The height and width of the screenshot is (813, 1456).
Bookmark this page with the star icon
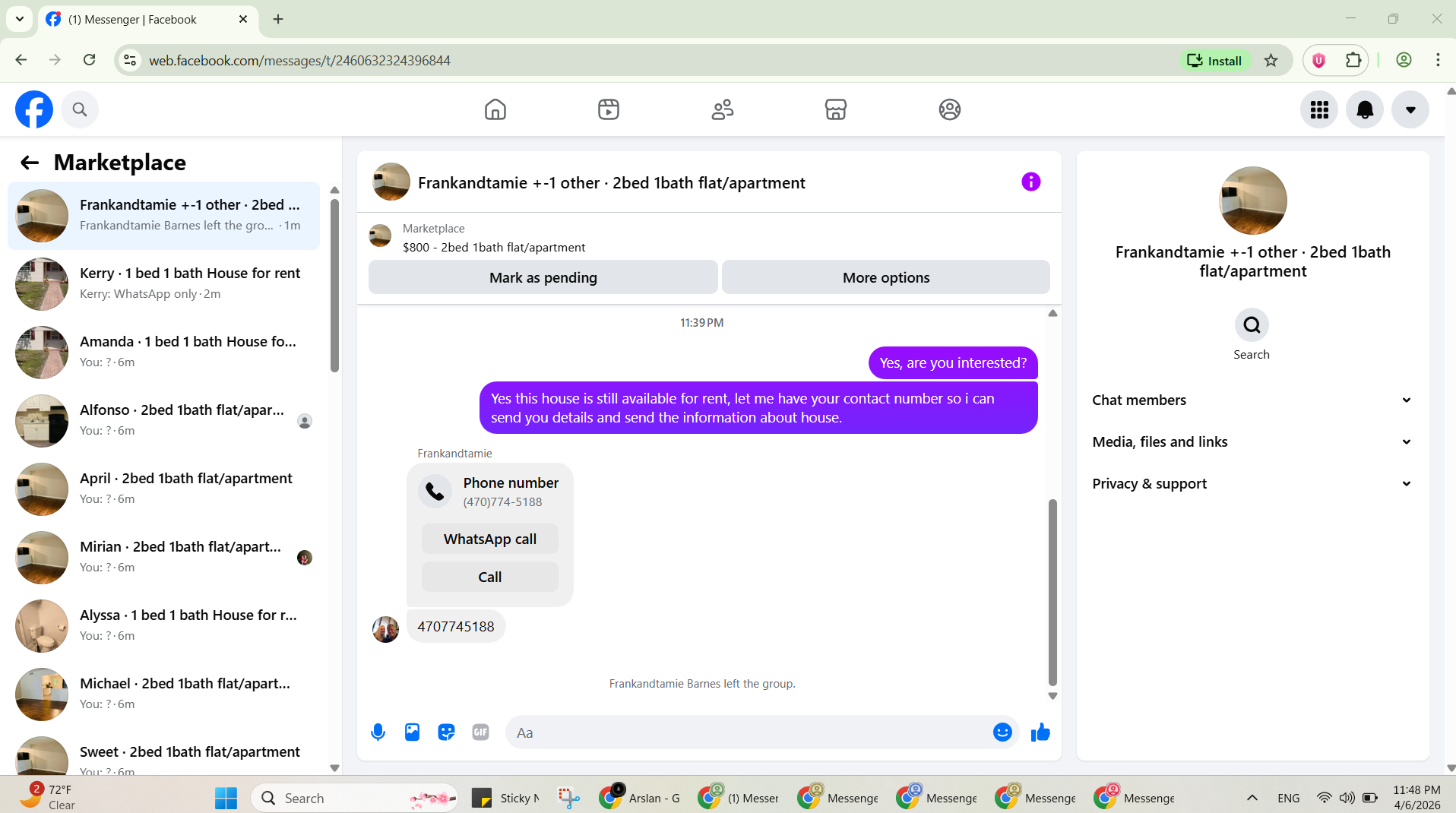[1271, 61]
